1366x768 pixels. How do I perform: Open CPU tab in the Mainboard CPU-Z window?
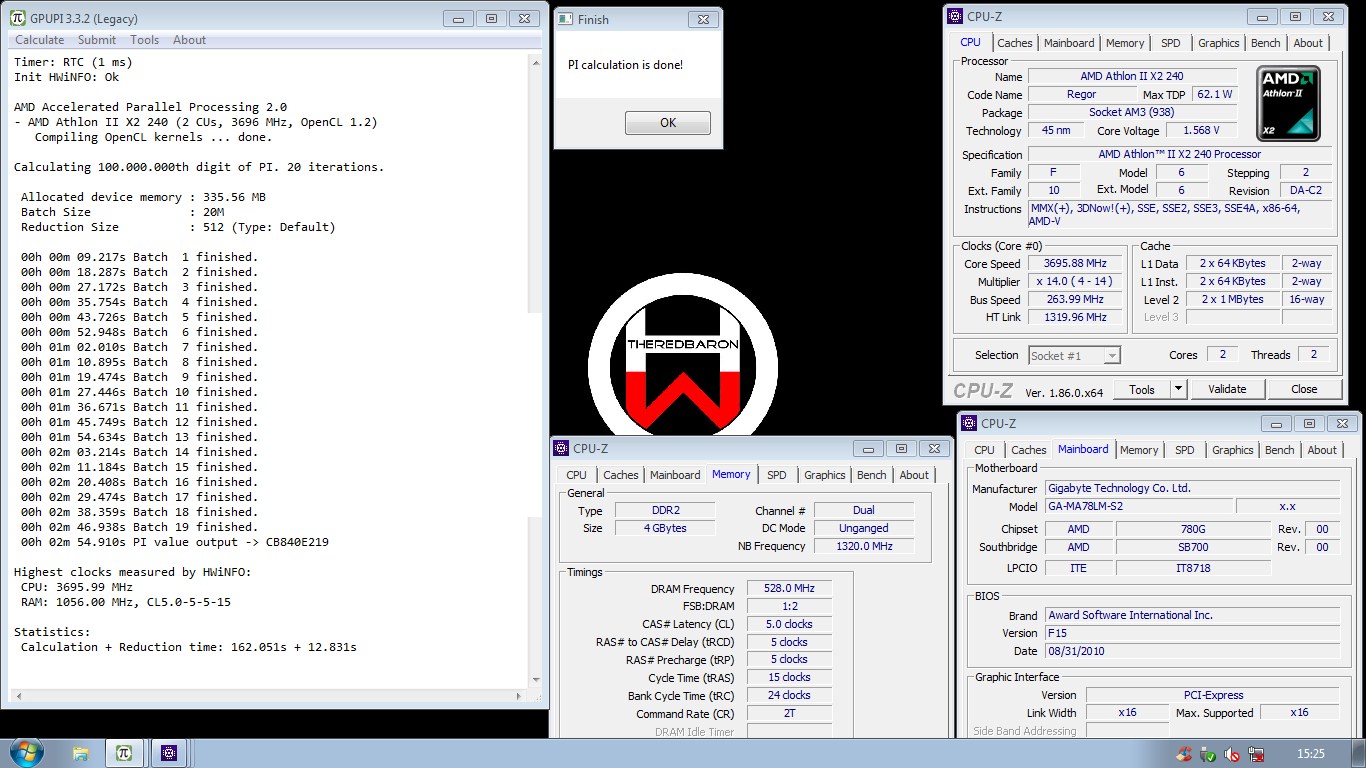(985, 450)
